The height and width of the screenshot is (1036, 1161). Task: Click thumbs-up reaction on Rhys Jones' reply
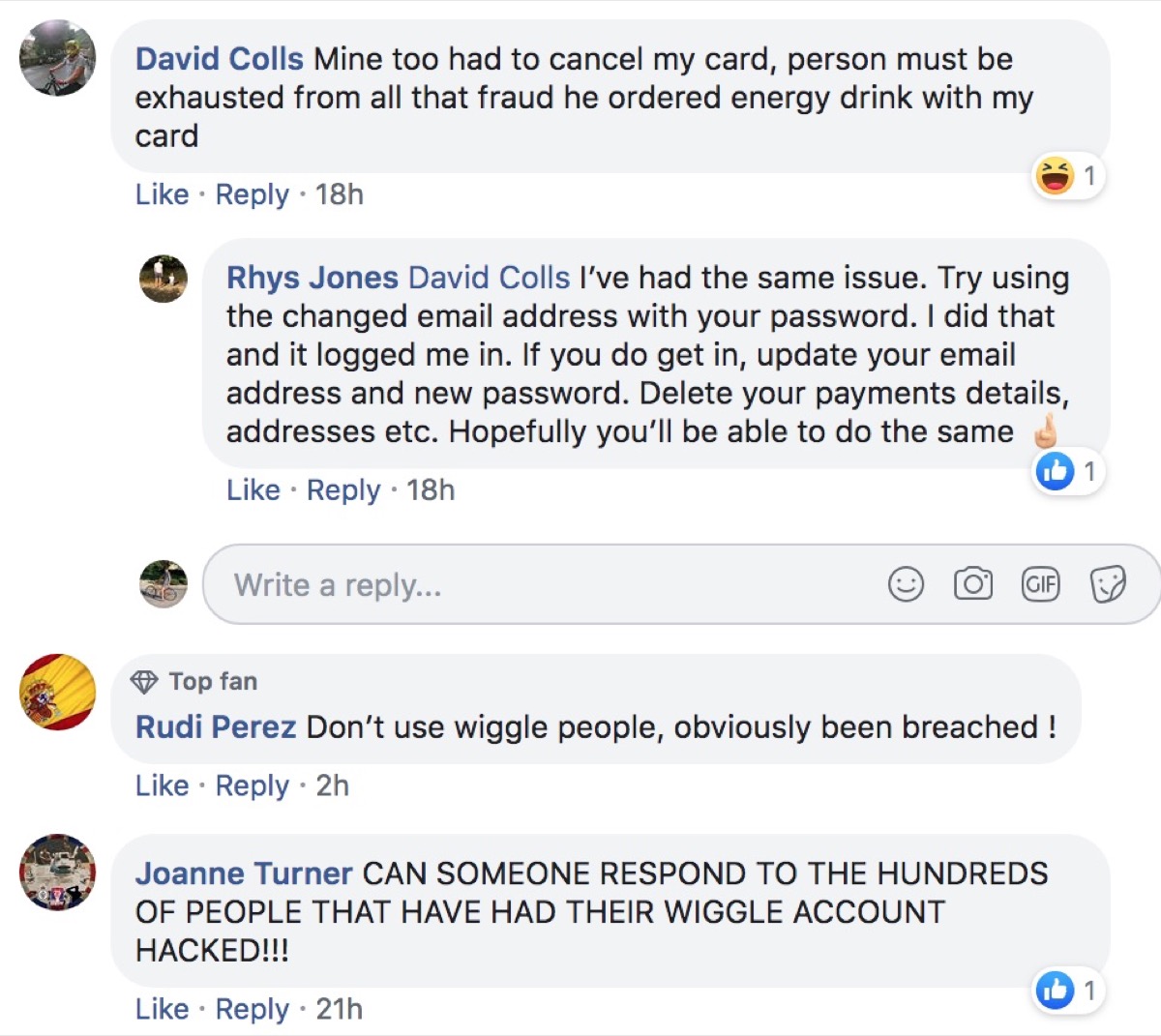(1055, 472)
